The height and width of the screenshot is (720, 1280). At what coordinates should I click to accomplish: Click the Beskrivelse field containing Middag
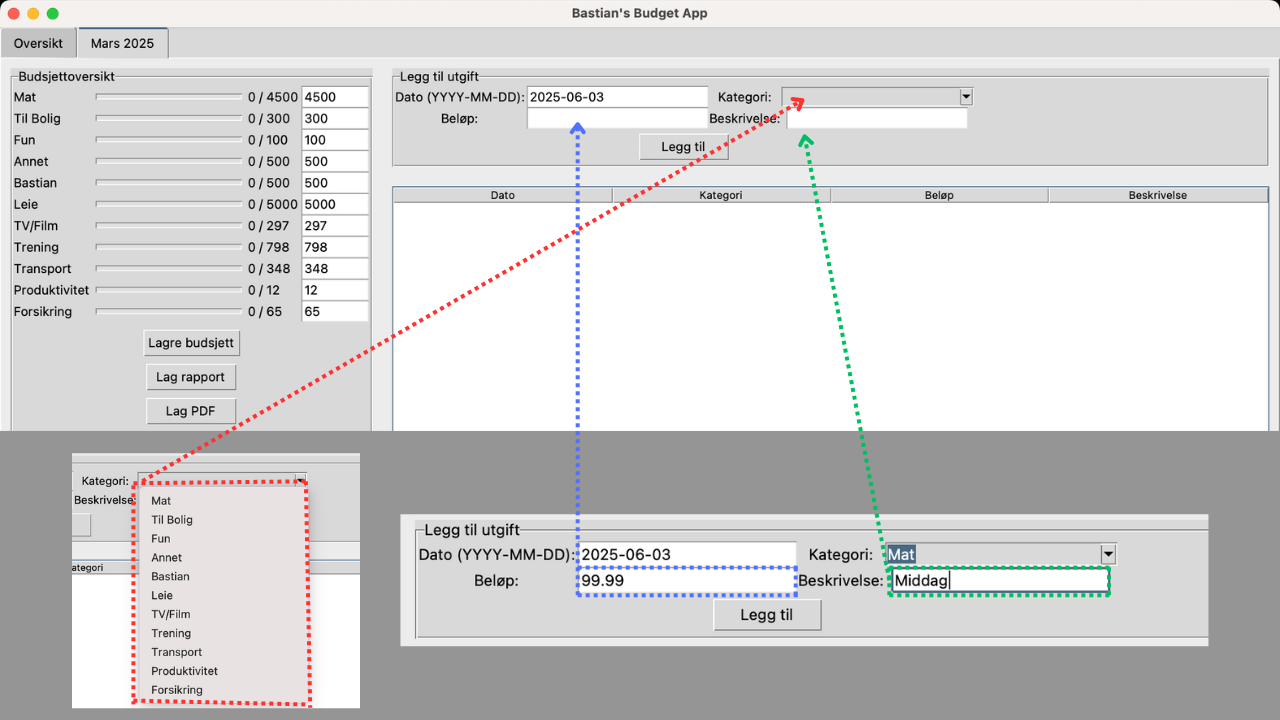(1000, 581)
